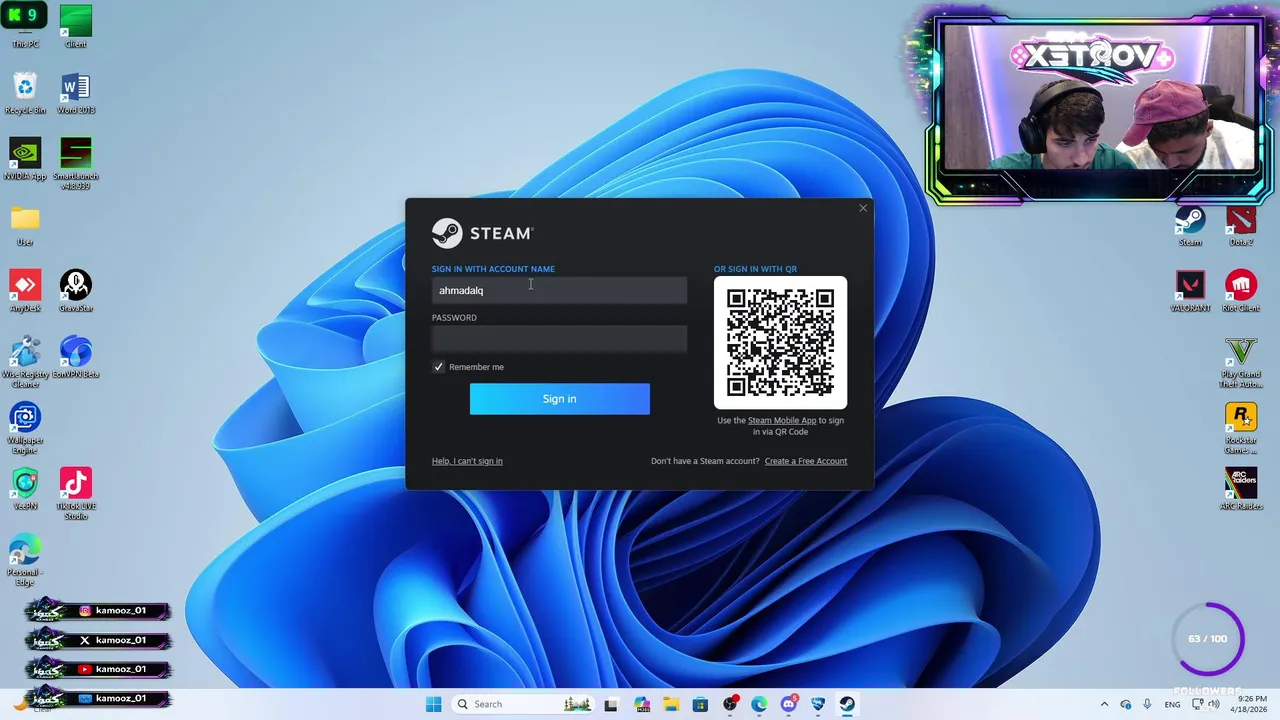This screenshot has height=720, width=1280.
Task: Open the GravaStar desktop shortcut
Action: coord(75,290)
